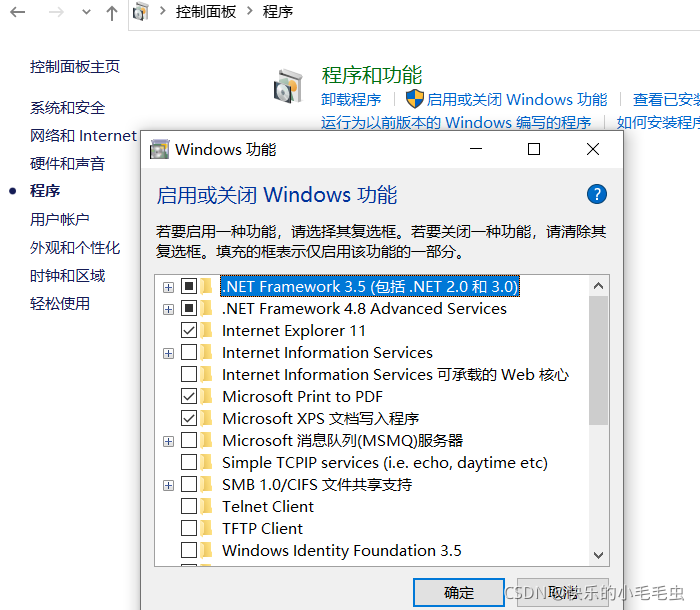Image resolution: width=700 pixels, height=610 pixels.
Task: Enable TFTP Client checkbox
Action: tap(189, 528)
